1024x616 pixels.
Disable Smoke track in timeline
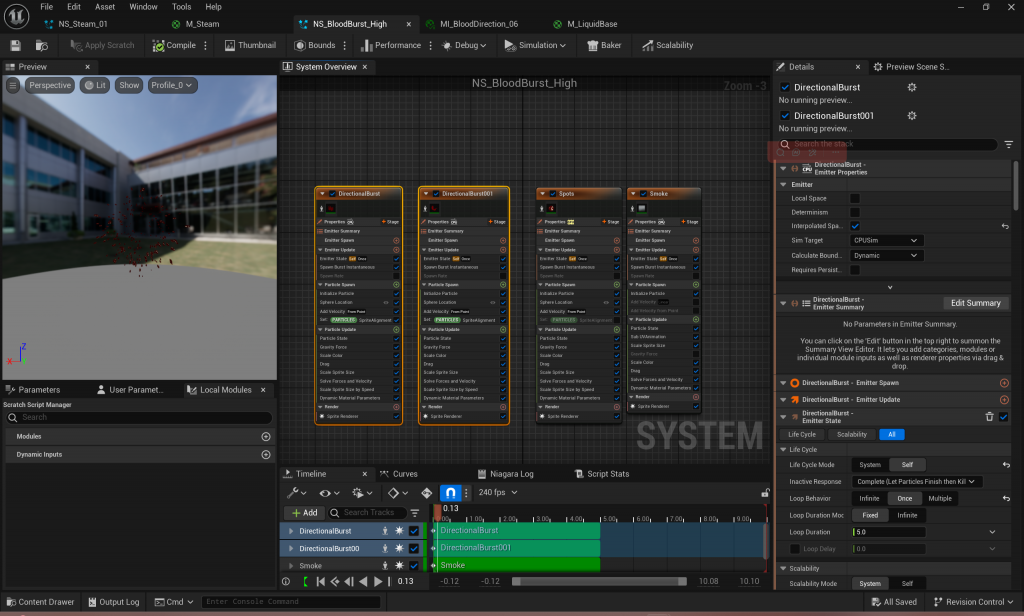coord(414,566)
